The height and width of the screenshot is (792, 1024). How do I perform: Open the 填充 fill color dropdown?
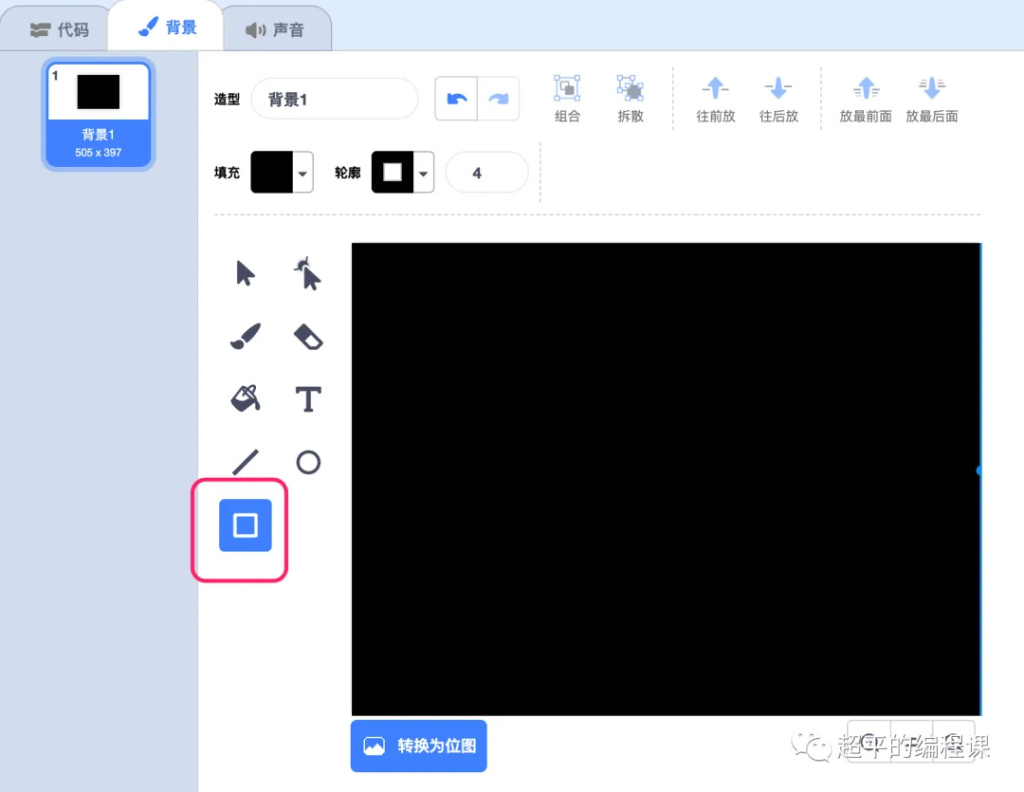[302, 173]
